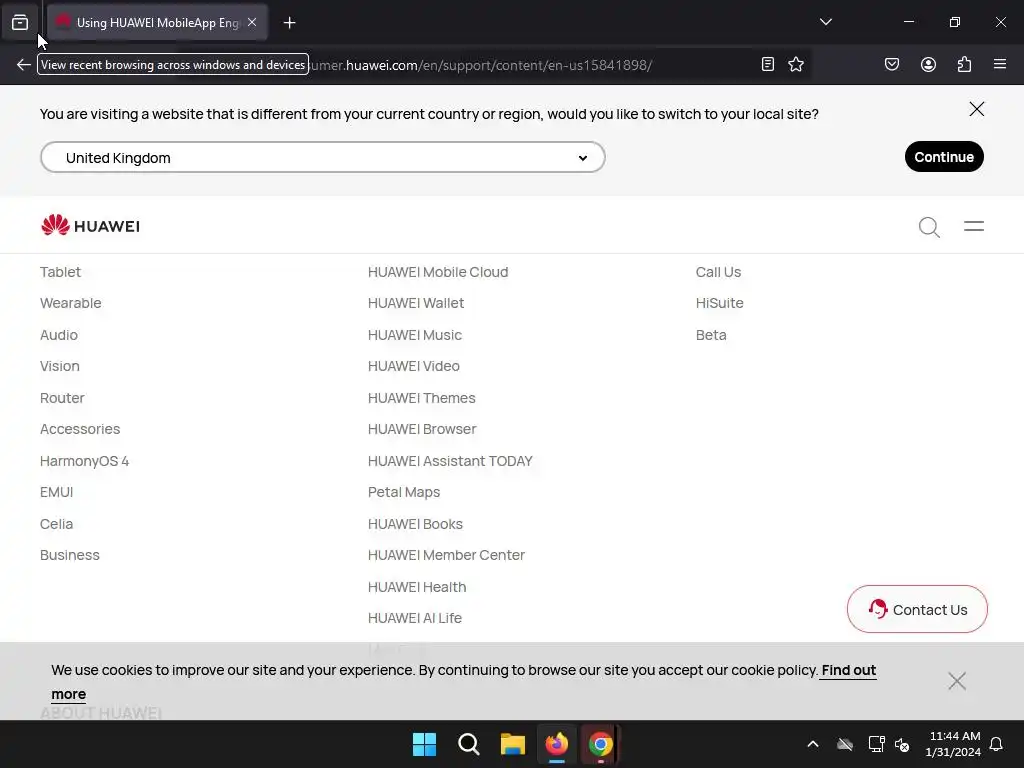1024x768 pixels.
Task: Open the EMUI link
Action: tap(56, 492)
